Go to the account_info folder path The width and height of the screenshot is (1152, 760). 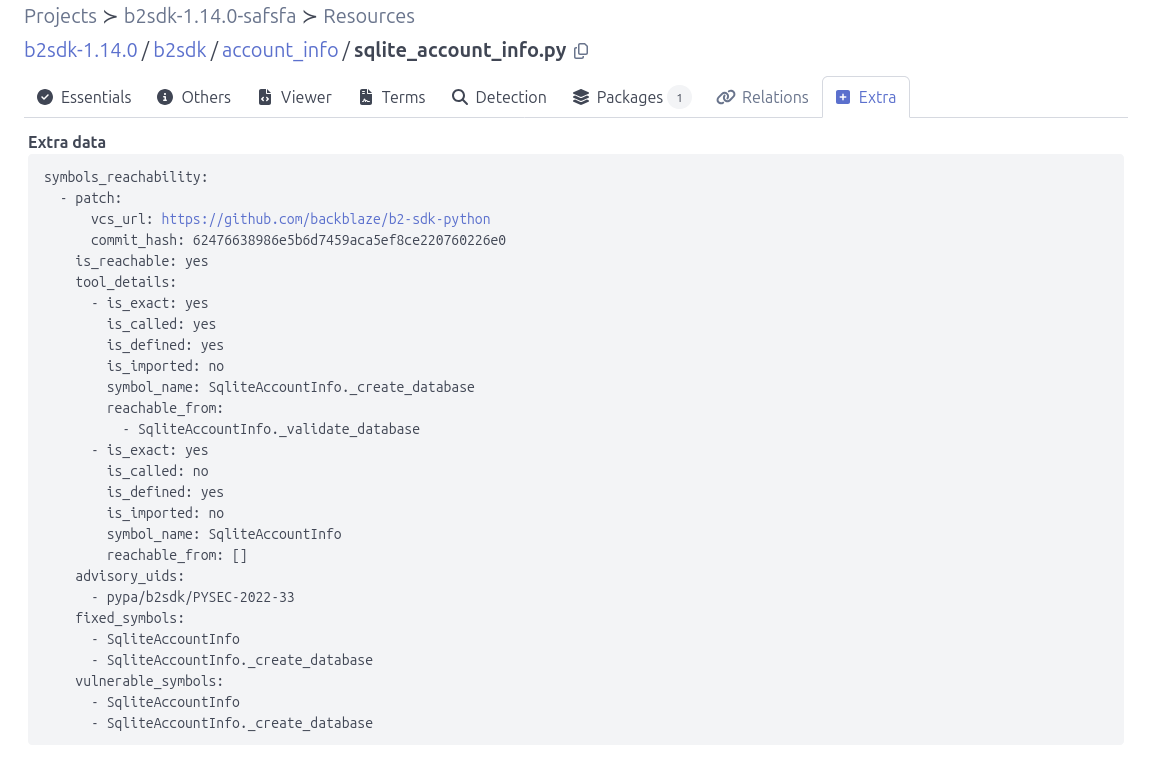point(280,50)
